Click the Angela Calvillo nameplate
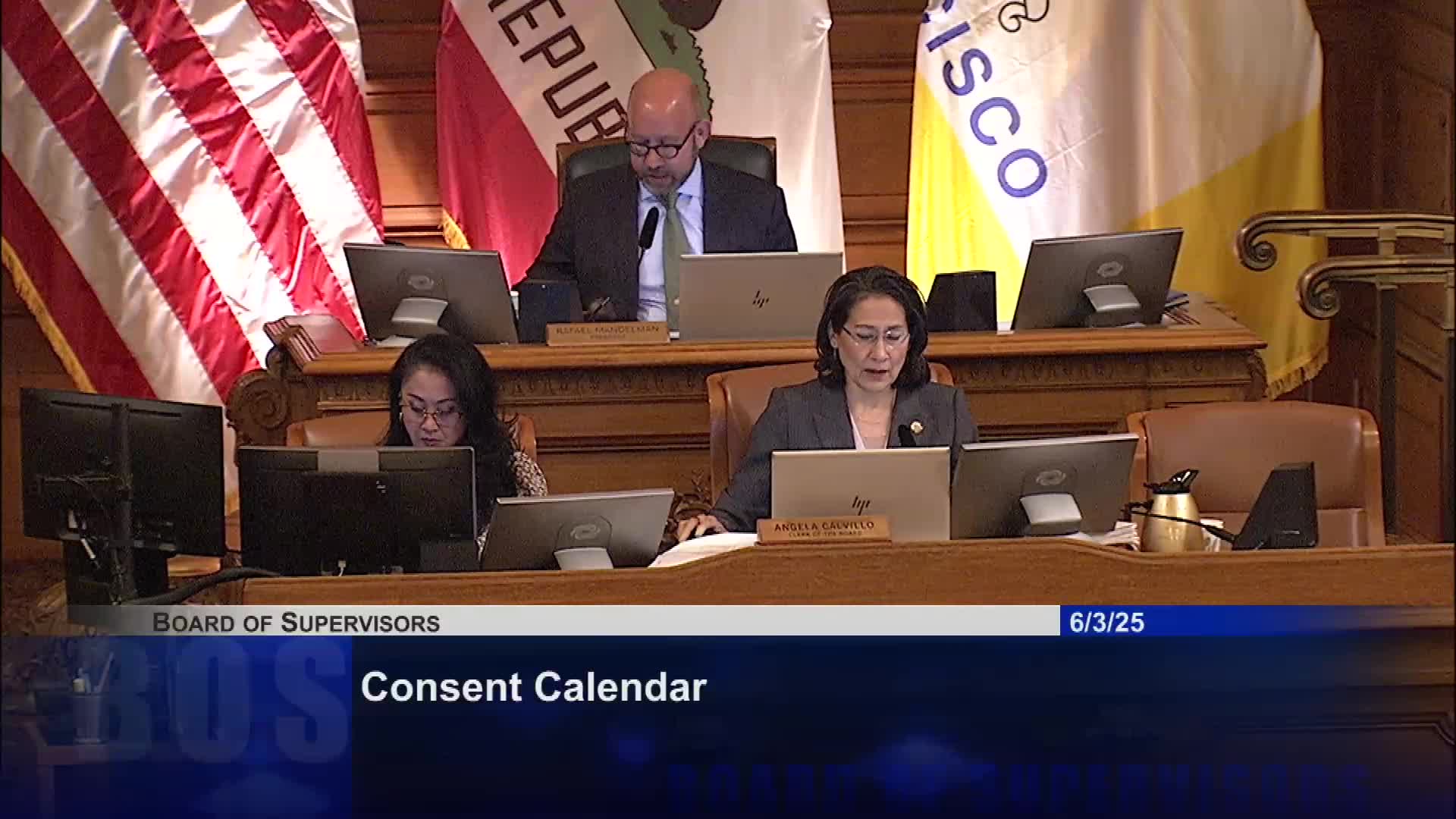 (x=824, y=529)
